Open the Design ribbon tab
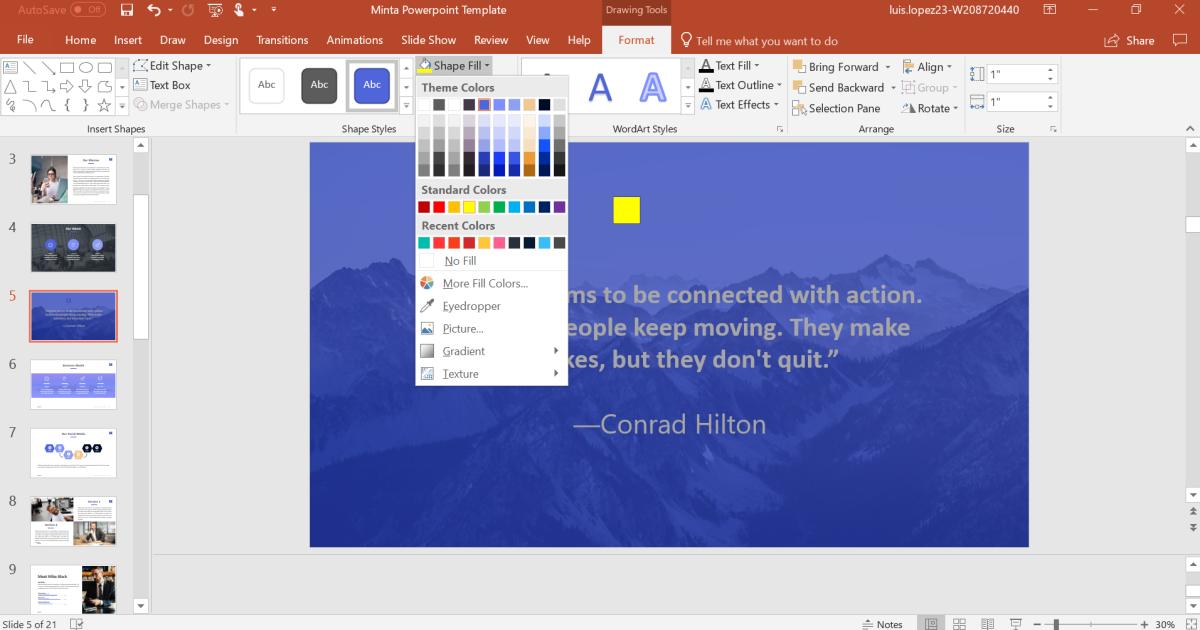 (222, 40)
